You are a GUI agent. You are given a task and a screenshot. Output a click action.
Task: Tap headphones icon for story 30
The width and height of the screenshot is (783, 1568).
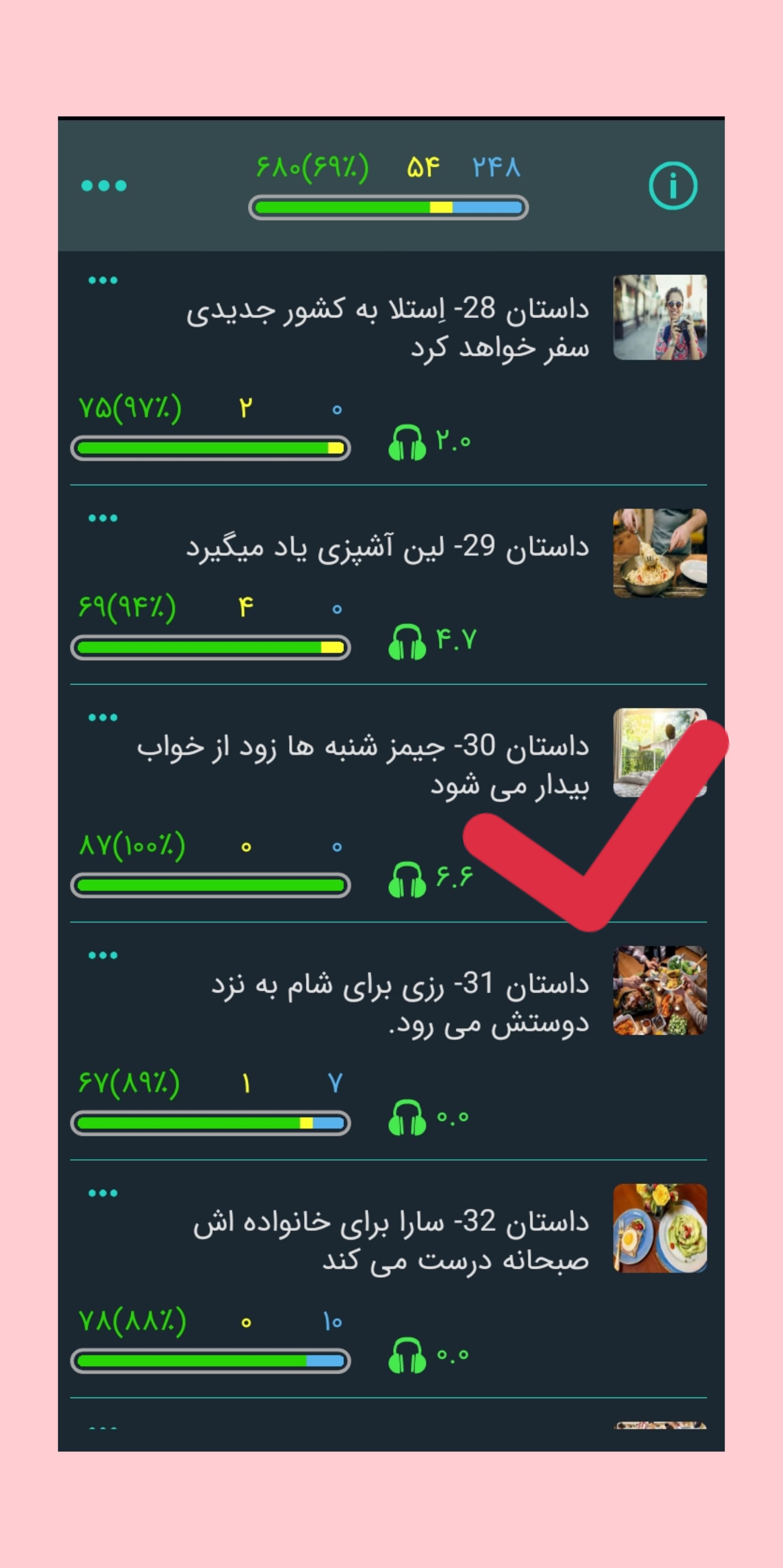pos(407,879)
